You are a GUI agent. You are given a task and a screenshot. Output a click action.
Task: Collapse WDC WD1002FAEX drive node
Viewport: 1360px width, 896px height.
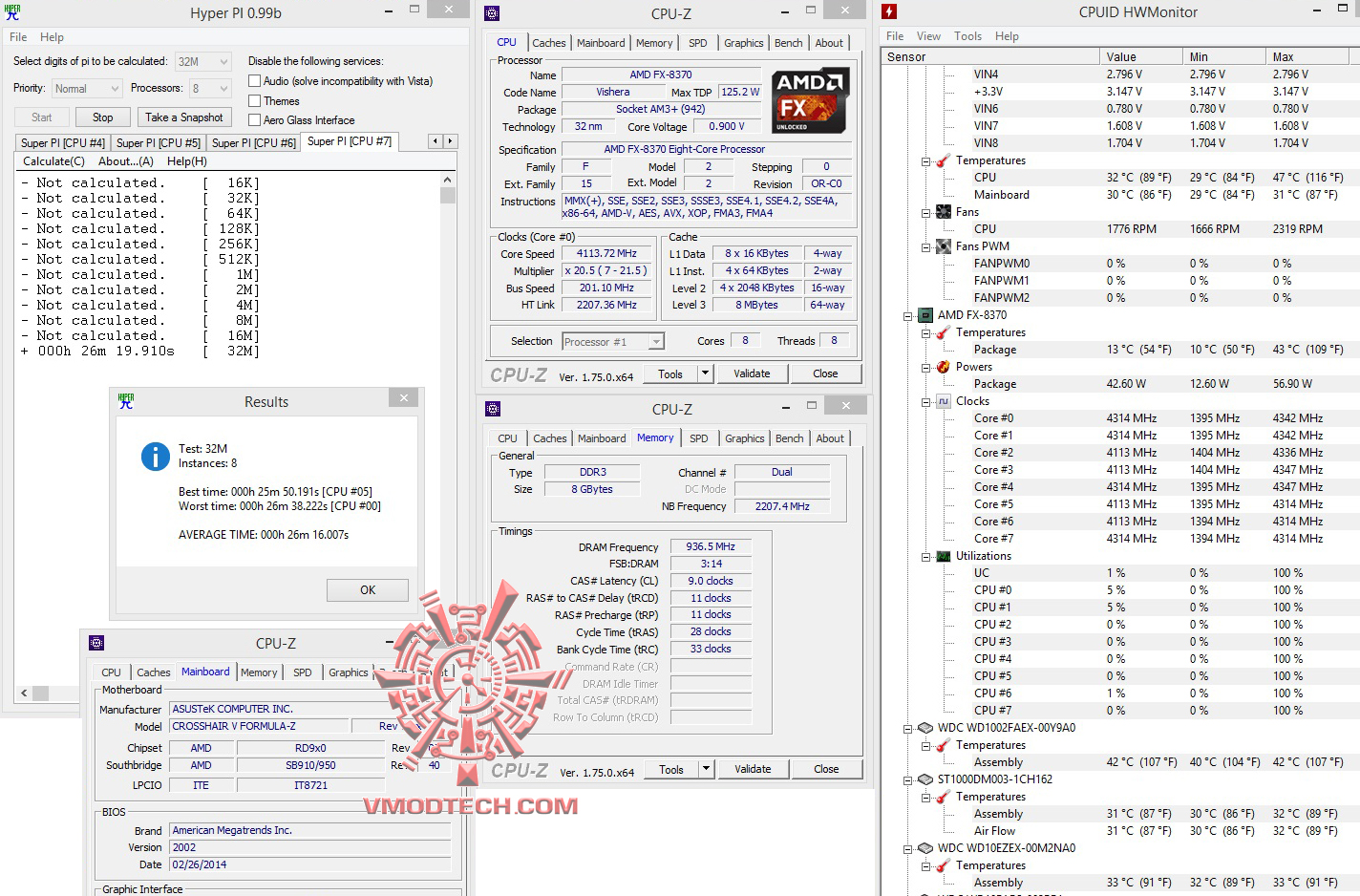click(908, 728)
